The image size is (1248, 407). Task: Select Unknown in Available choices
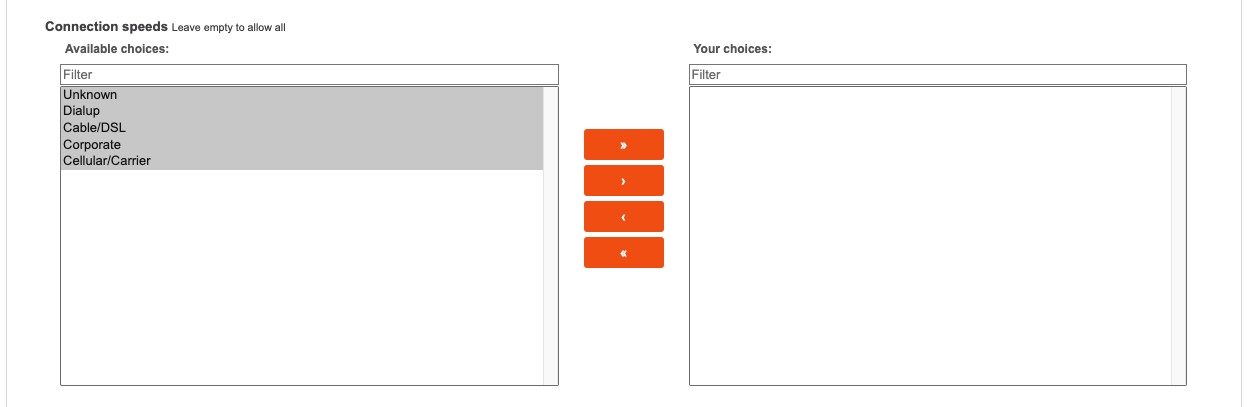pos(90,95)
